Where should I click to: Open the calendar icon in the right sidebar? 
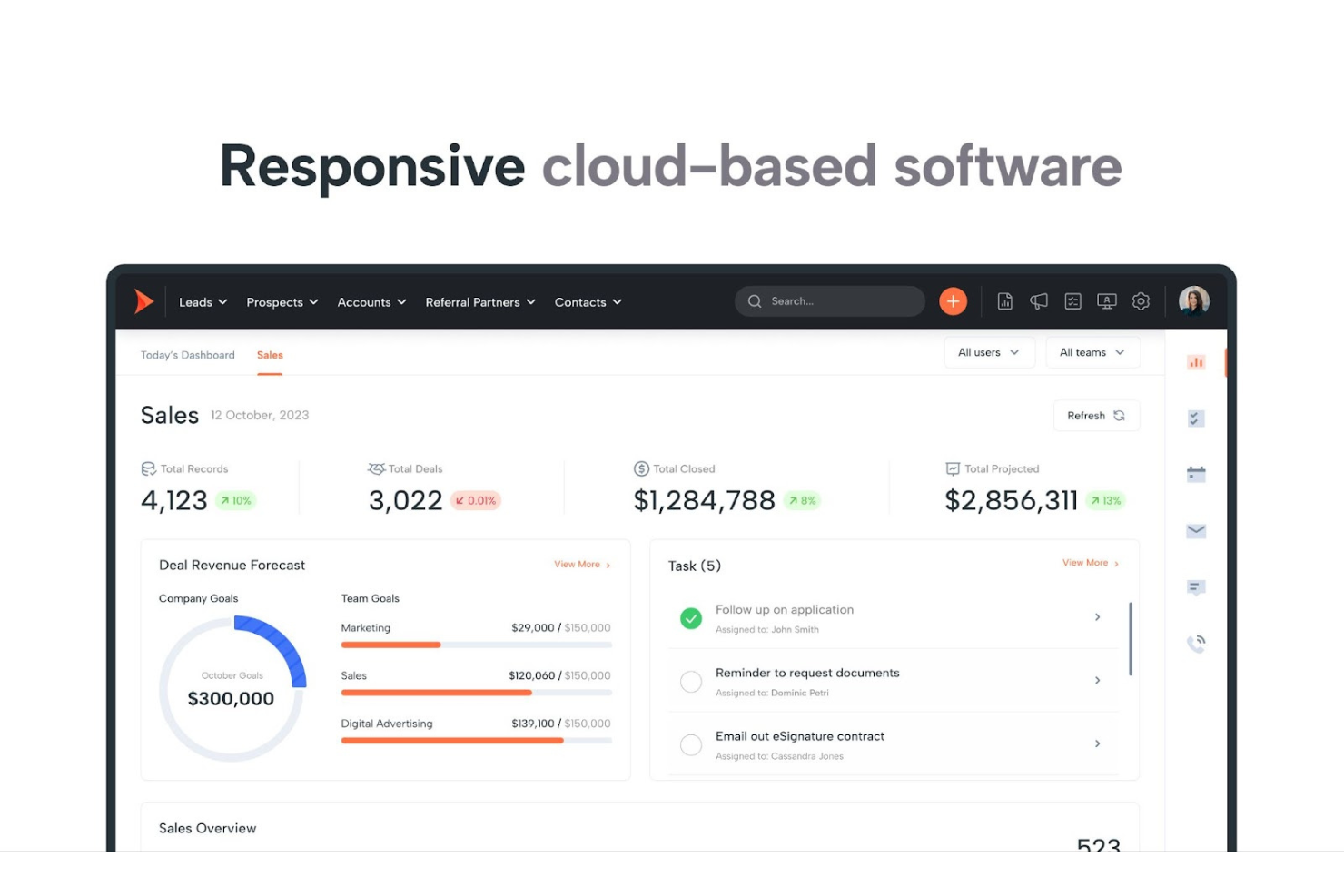click(1195, 473)
